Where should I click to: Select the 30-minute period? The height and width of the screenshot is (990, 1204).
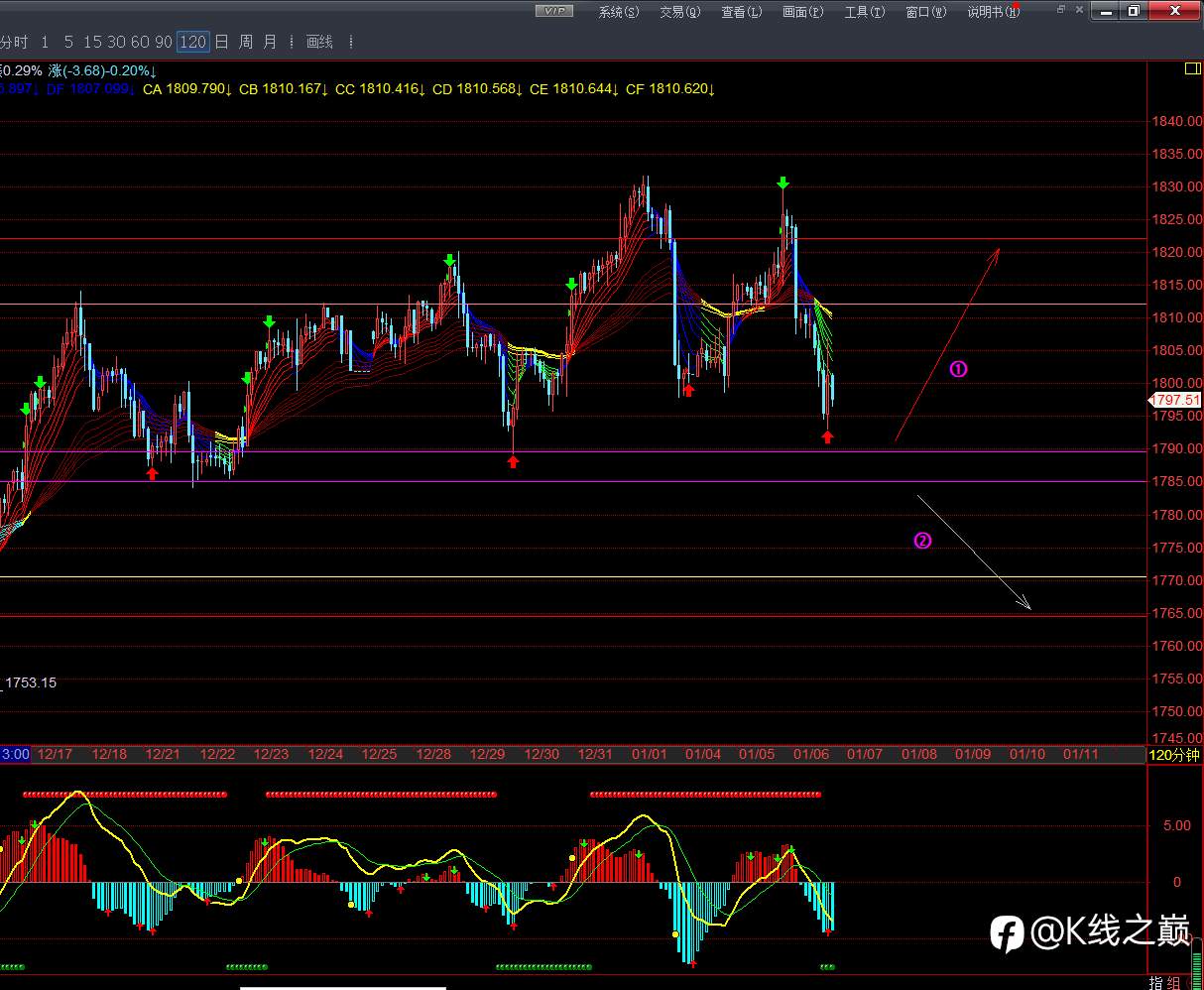(116, 42)
